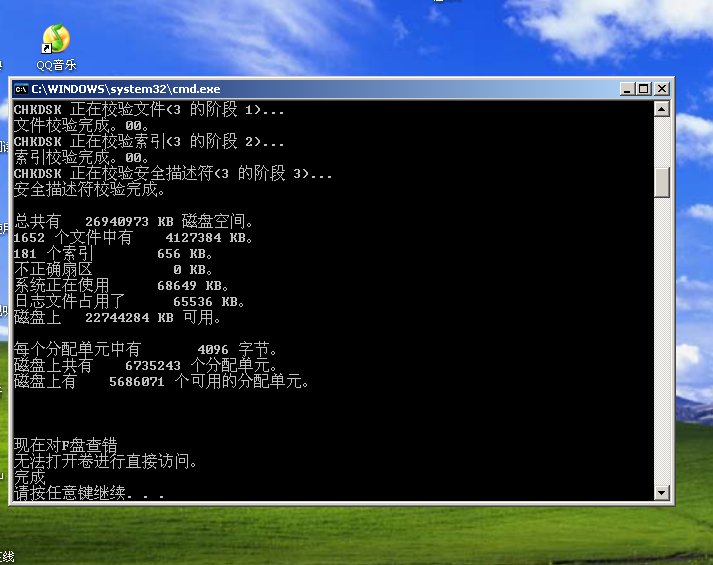This screenshot has height=565, width=713.
Task: Click the QQ音乐 label under the desktop icon
Action: [x=56, y=65]
